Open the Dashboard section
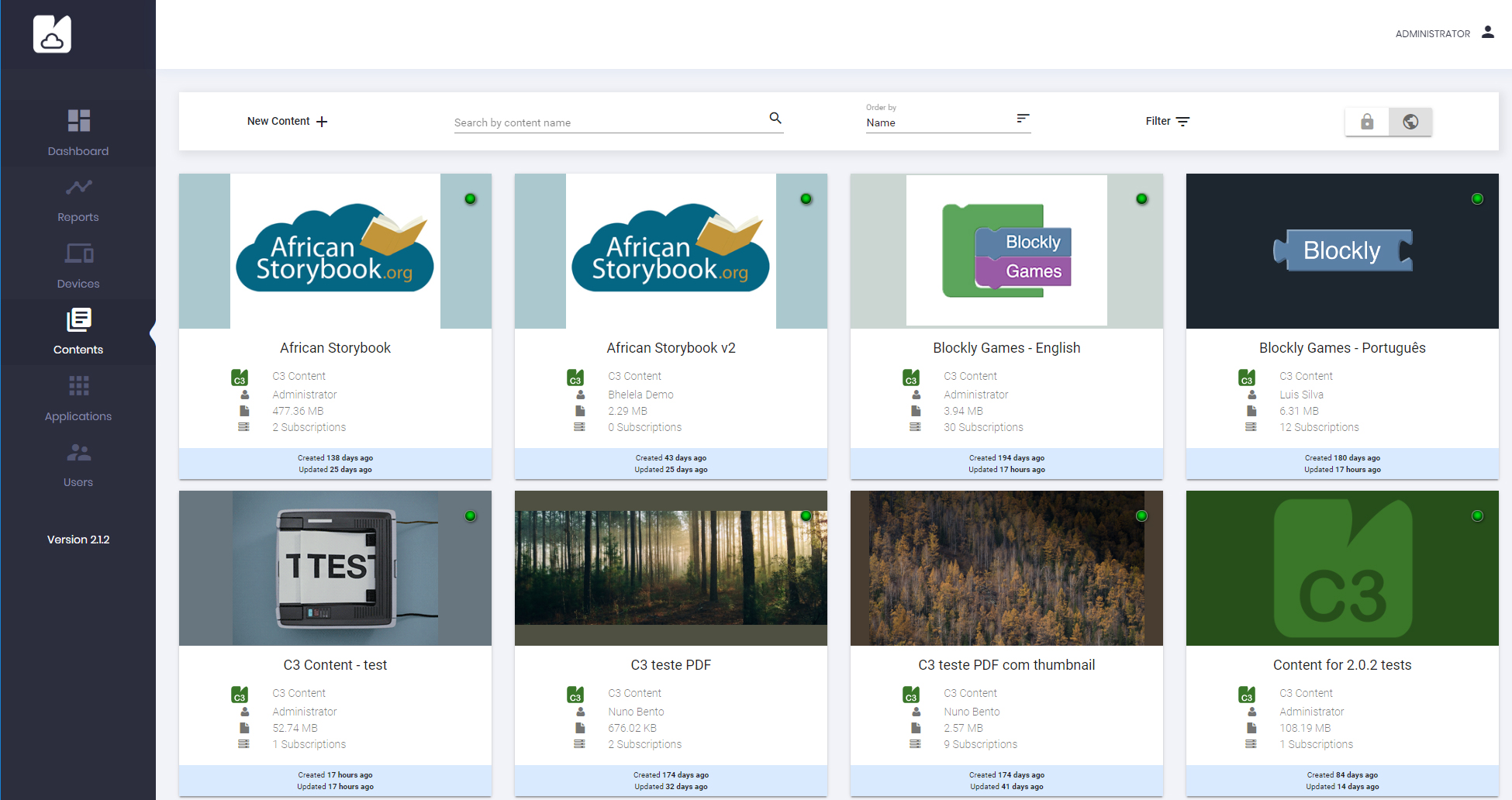Screen dimensions: 1512x800 tap(78, 133)
